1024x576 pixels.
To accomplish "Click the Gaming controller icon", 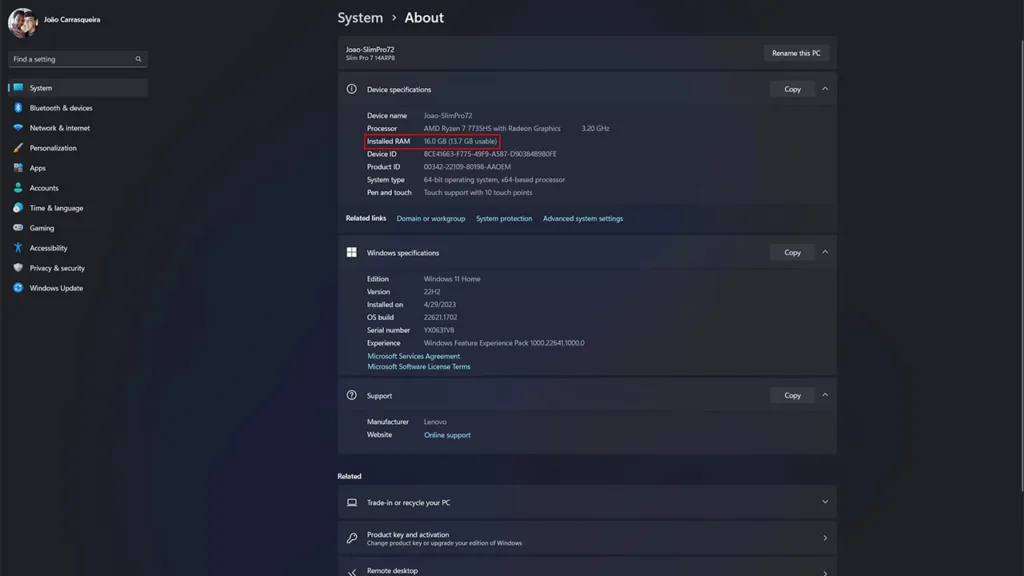I will (x=18, y=228).
